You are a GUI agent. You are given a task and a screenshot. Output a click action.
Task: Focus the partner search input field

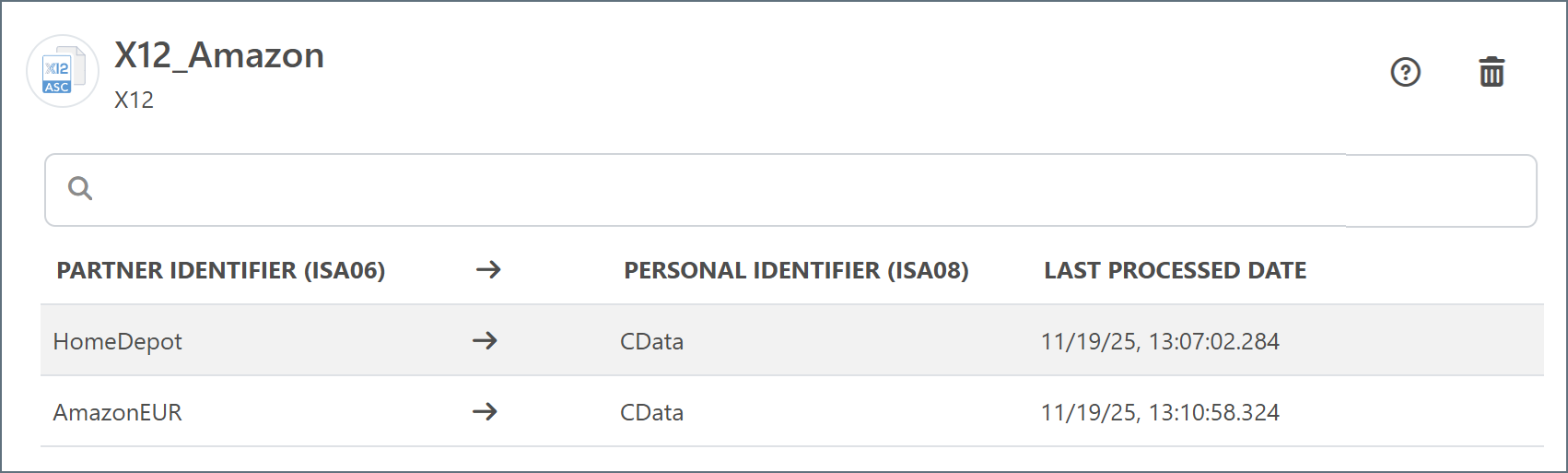[811, 190]
